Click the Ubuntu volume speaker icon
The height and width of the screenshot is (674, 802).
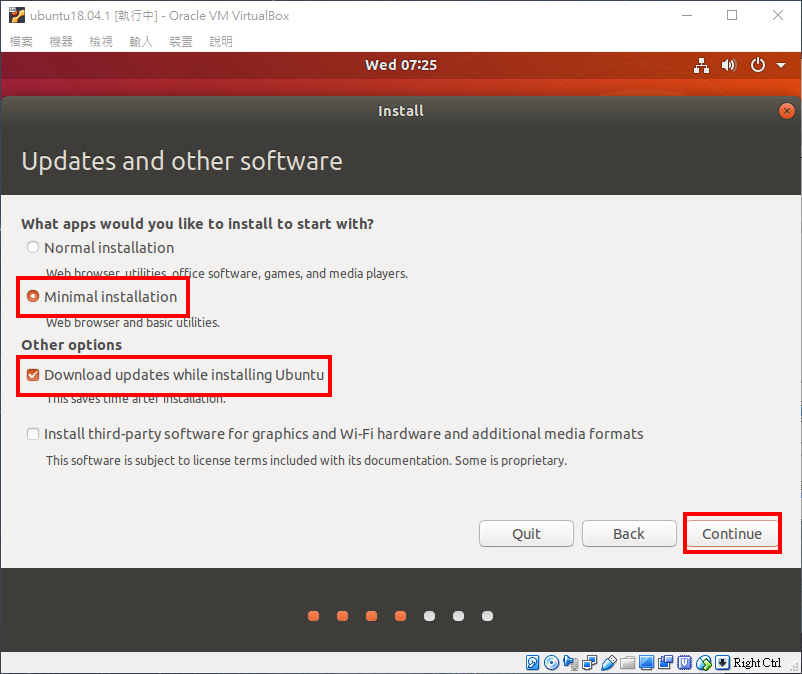(729, 65)
